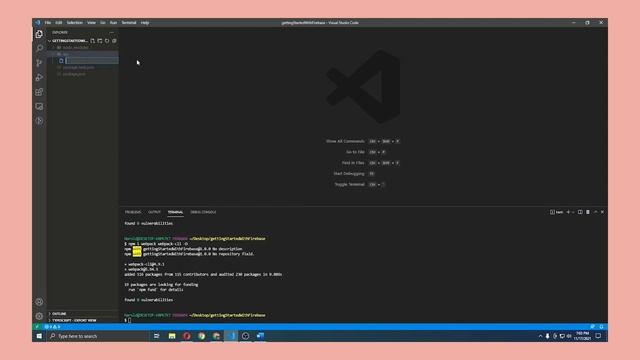The height and width of the screenshot is (360, 640).
Task: Open the Search view in the activity bar
Action: [39, 49]
